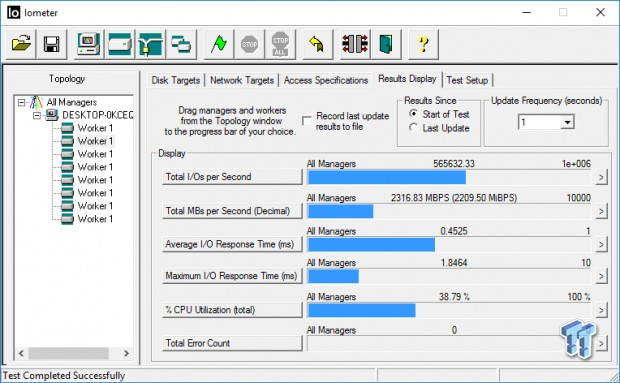The image size is (620, 383).
Task: Stop the current test
Action: 250,44
